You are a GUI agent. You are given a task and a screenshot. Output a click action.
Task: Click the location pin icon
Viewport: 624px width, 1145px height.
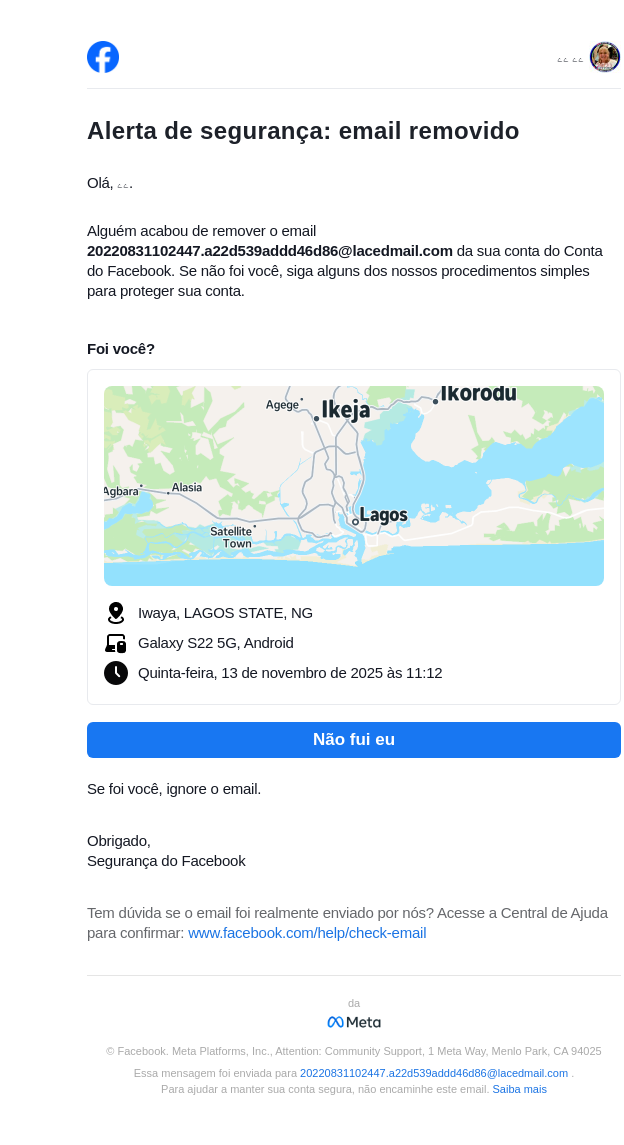click(116, 613)
